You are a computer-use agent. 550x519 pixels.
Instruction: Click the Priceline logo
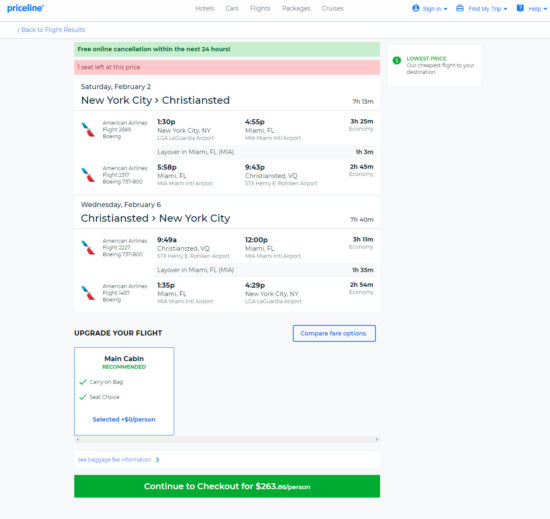click(x=25, y=8)
